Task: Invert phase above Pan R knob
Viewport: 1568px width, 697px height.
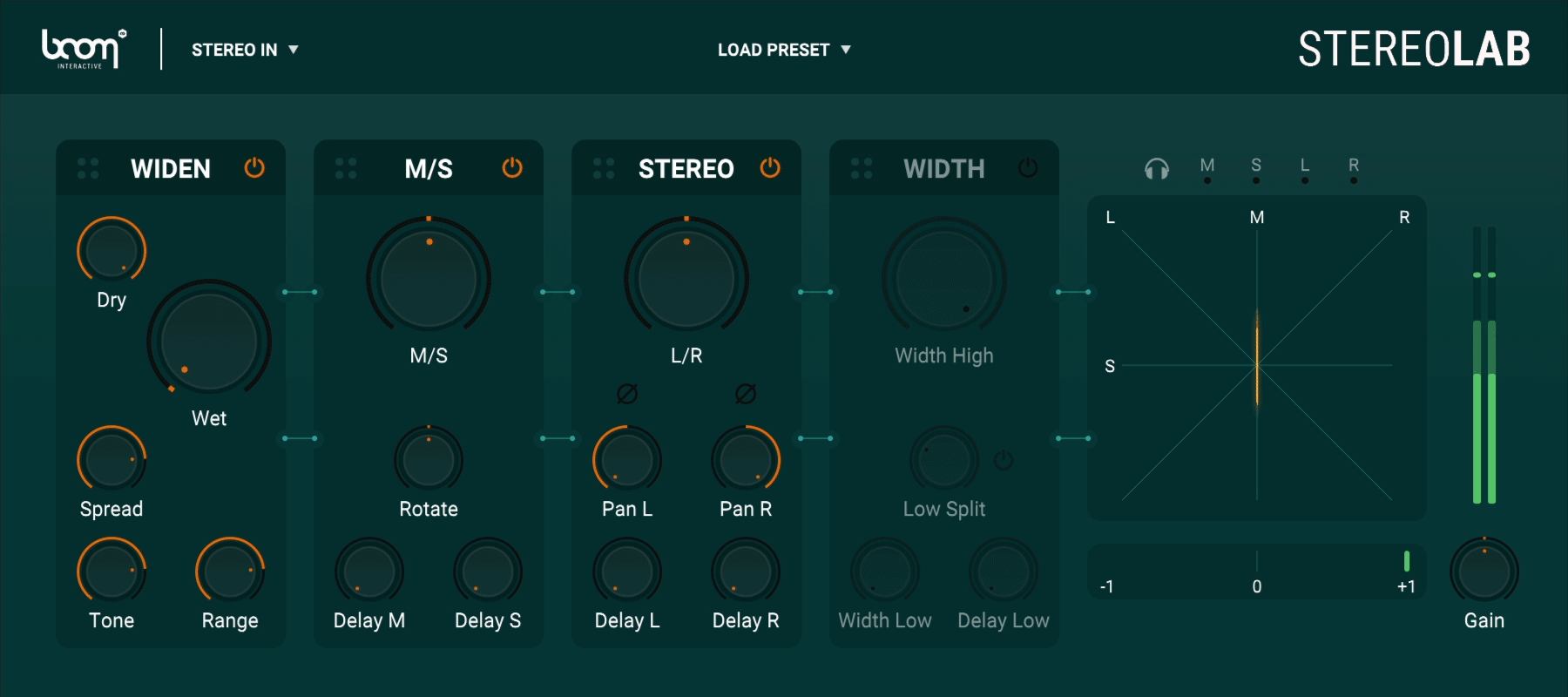Action: pos(746,395)
